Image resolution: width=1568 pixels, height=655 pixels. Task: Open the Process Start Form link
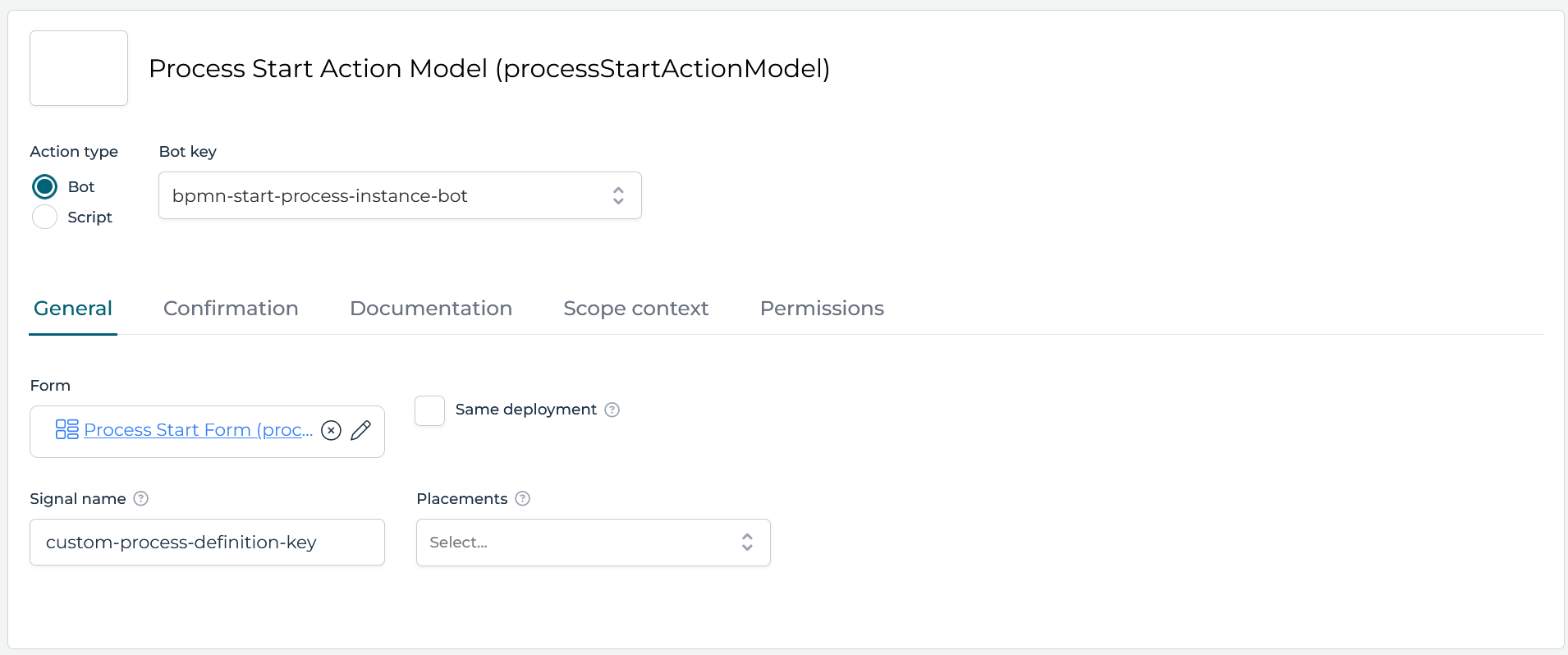pos(197,429)
